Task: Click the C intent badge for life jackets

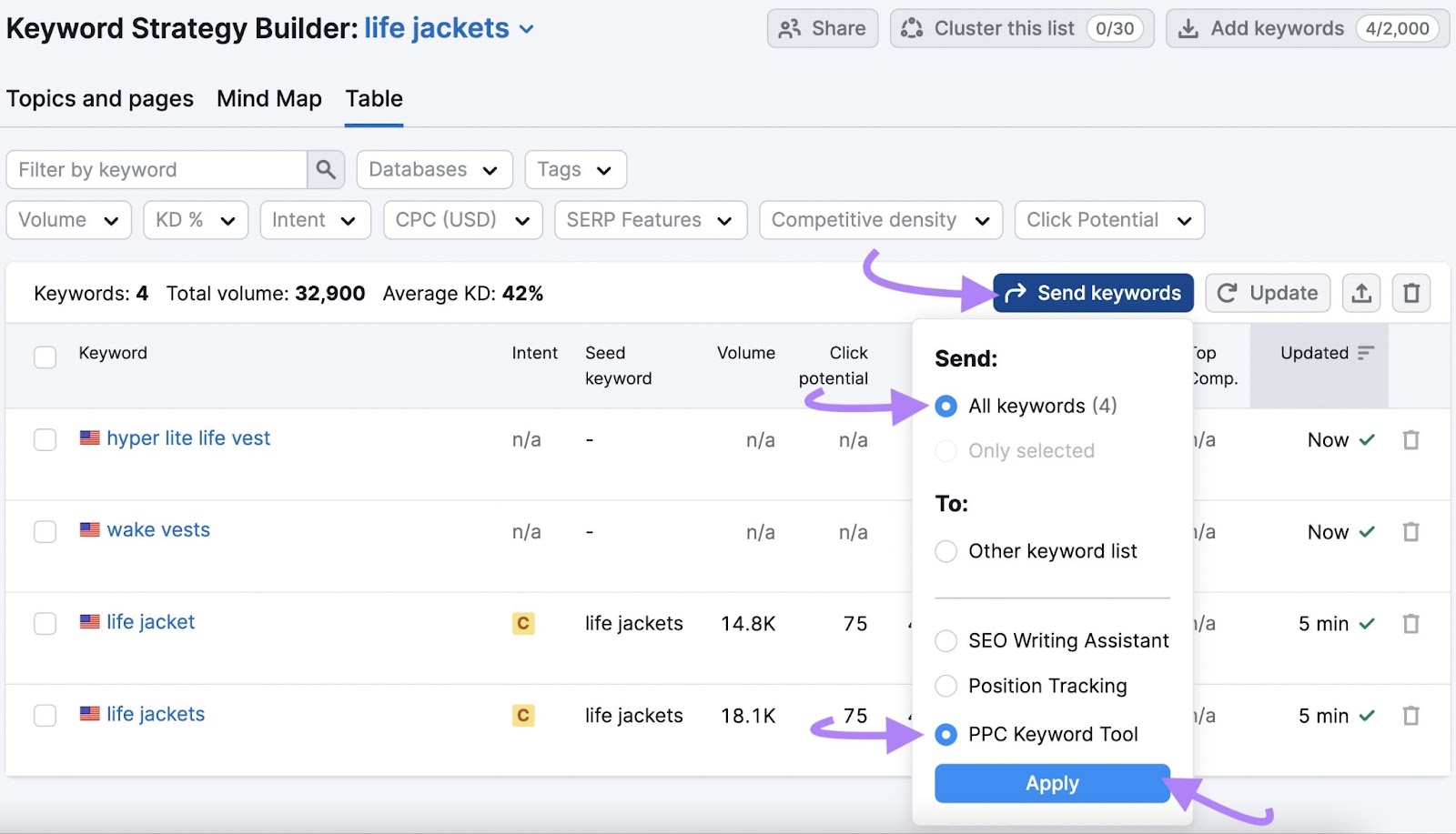Action: [x=523, y=716]
